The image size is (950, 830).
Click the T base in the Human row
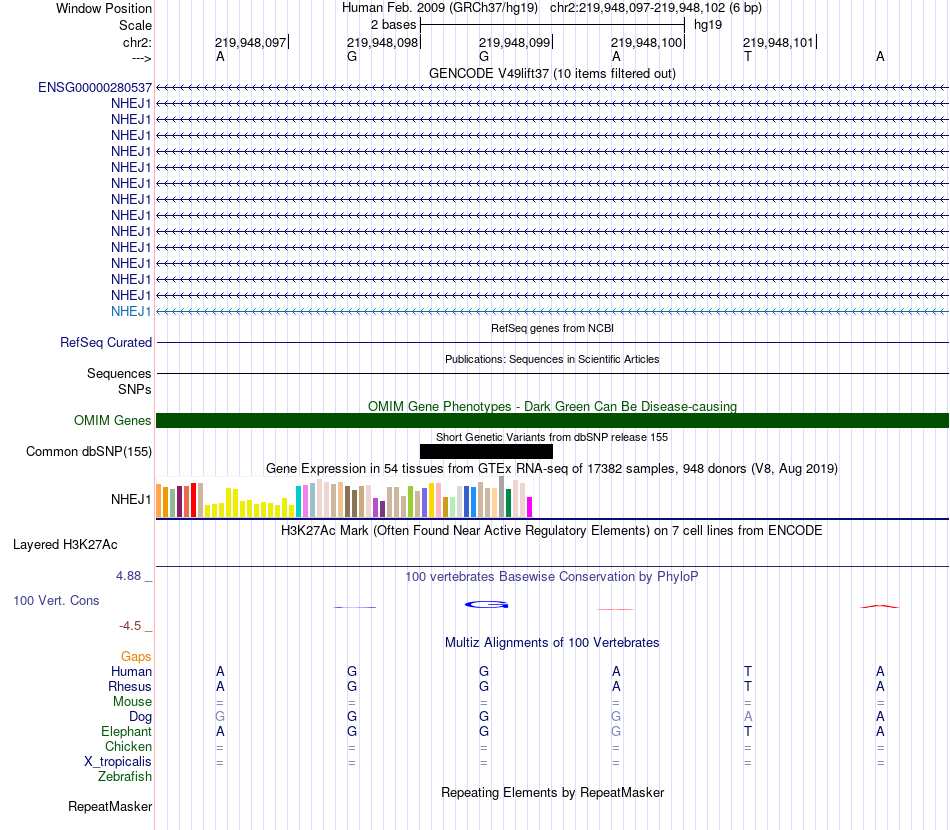point(748,671)
